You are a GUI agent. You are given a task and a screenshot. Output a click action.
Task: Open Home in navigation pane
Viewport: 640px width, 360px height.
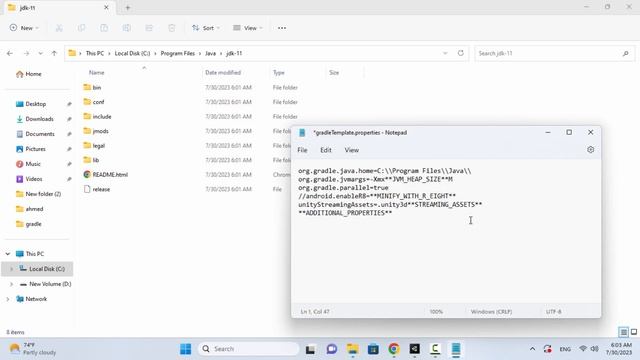33,74
